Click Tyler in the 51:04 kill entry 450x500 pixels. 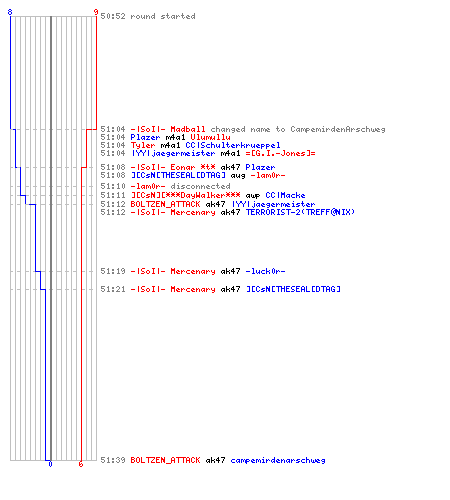pyautogui.click(x=143, y=145)
